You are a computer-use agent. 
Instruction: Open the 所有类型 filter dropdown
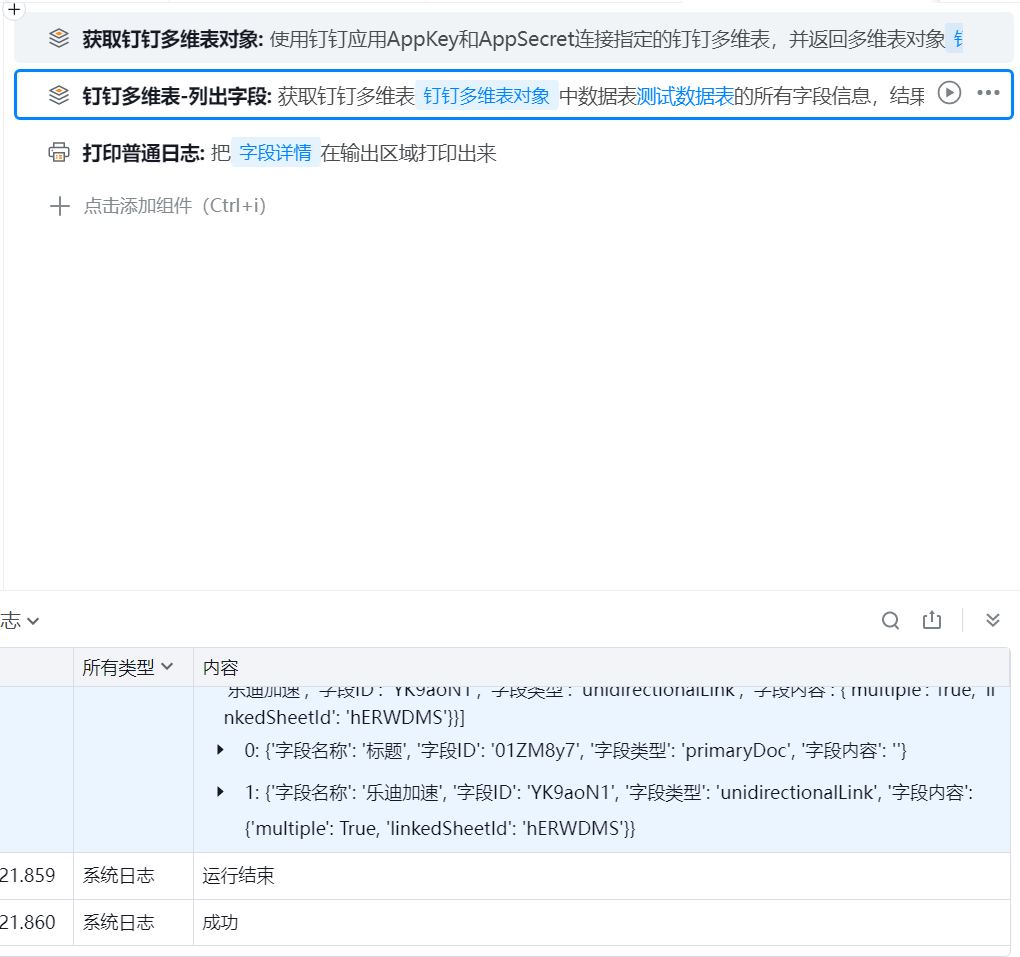point(127,667)
